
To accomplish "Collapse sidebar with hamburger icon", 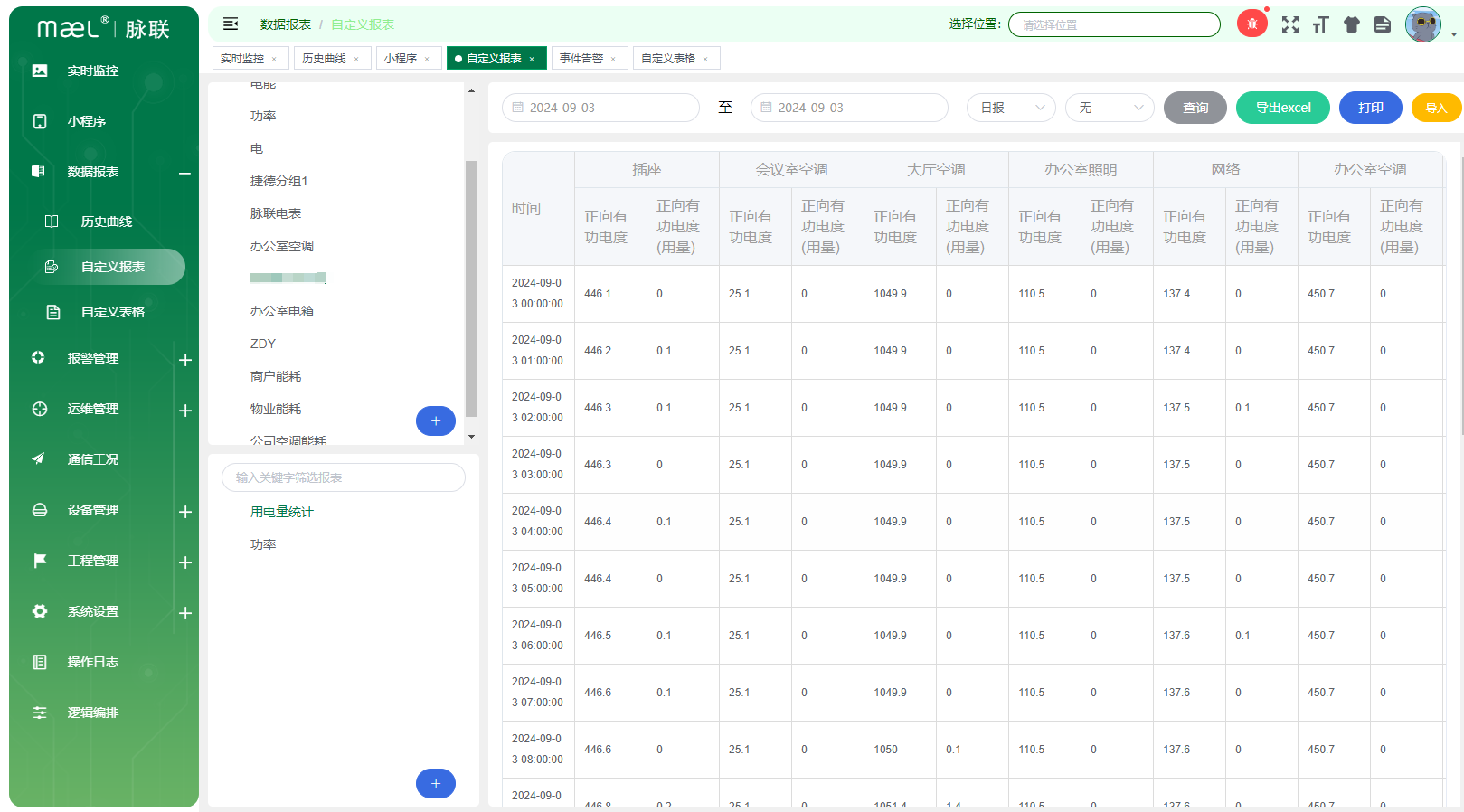I will (231, 24).
